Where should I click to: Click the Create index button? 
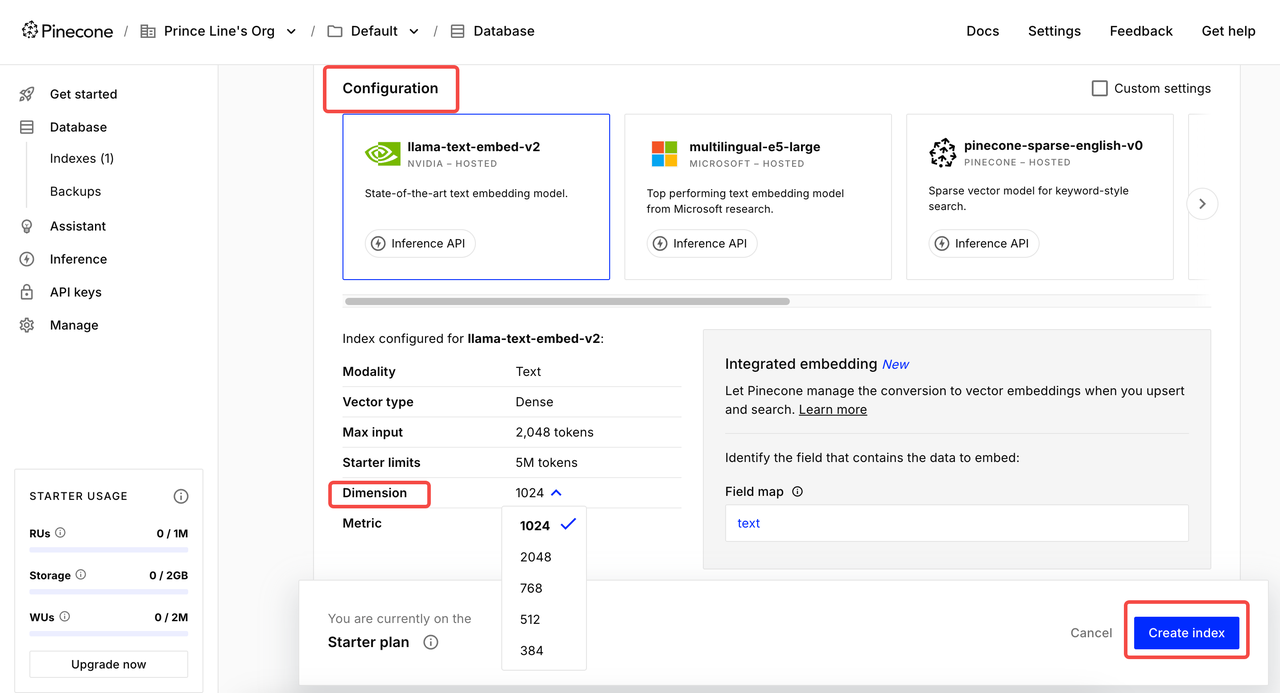pyautogui.click(x=1187, y=633)
